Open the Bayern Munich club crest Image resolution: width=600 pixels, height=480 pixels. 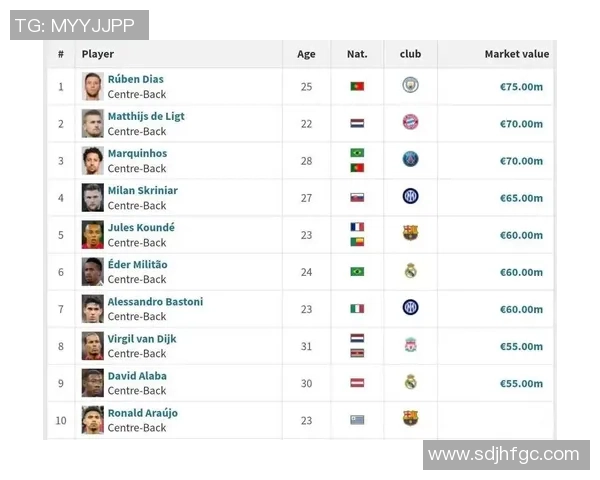pyautogui.click(x=410, y=123)
